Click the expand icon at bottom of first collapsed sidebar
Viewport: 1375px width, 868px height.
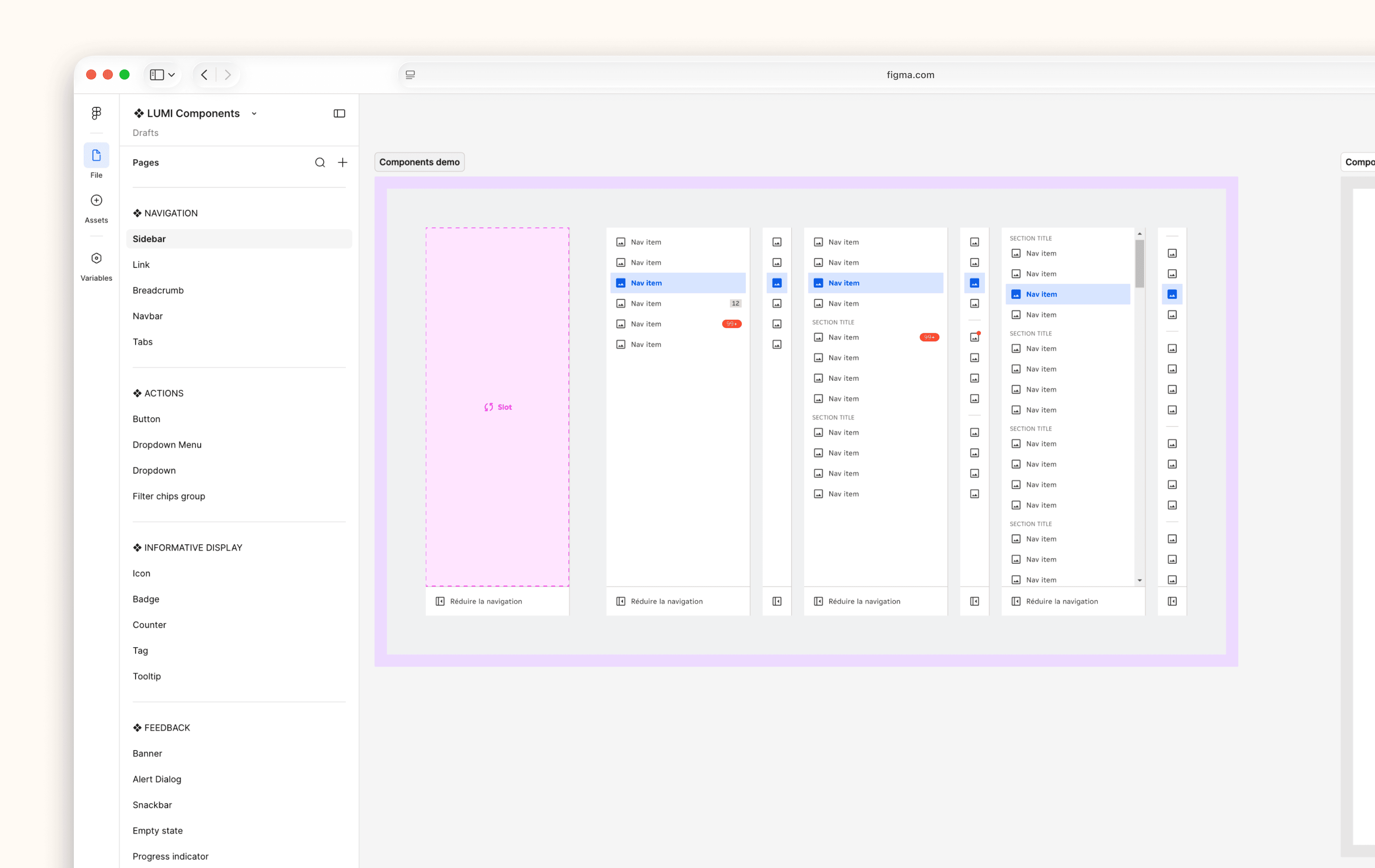(x=777, y=601)
